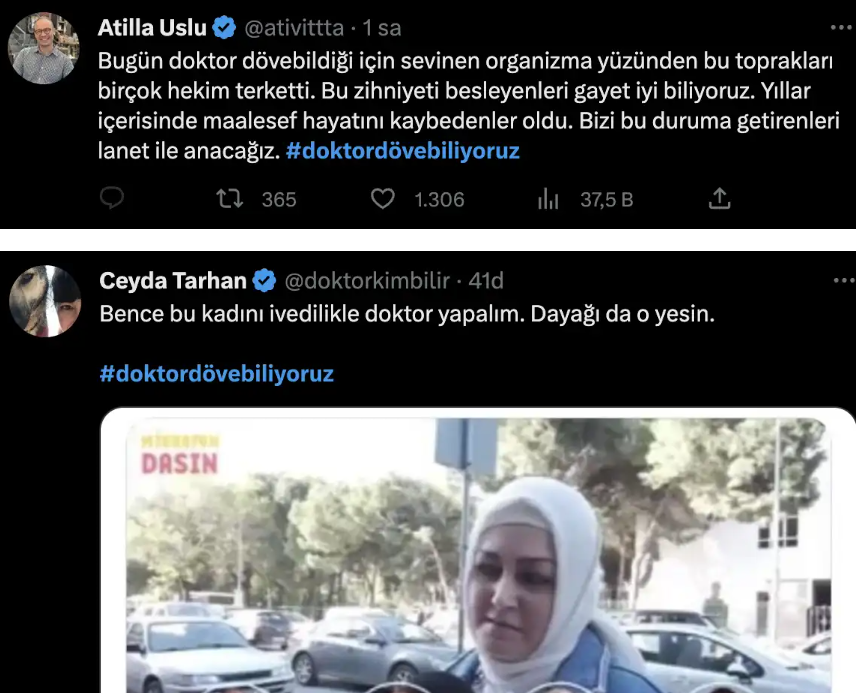Share Atilla Uslu's tweet via upload icon
This screenshot has width=856, height=693.
(720, 198)
